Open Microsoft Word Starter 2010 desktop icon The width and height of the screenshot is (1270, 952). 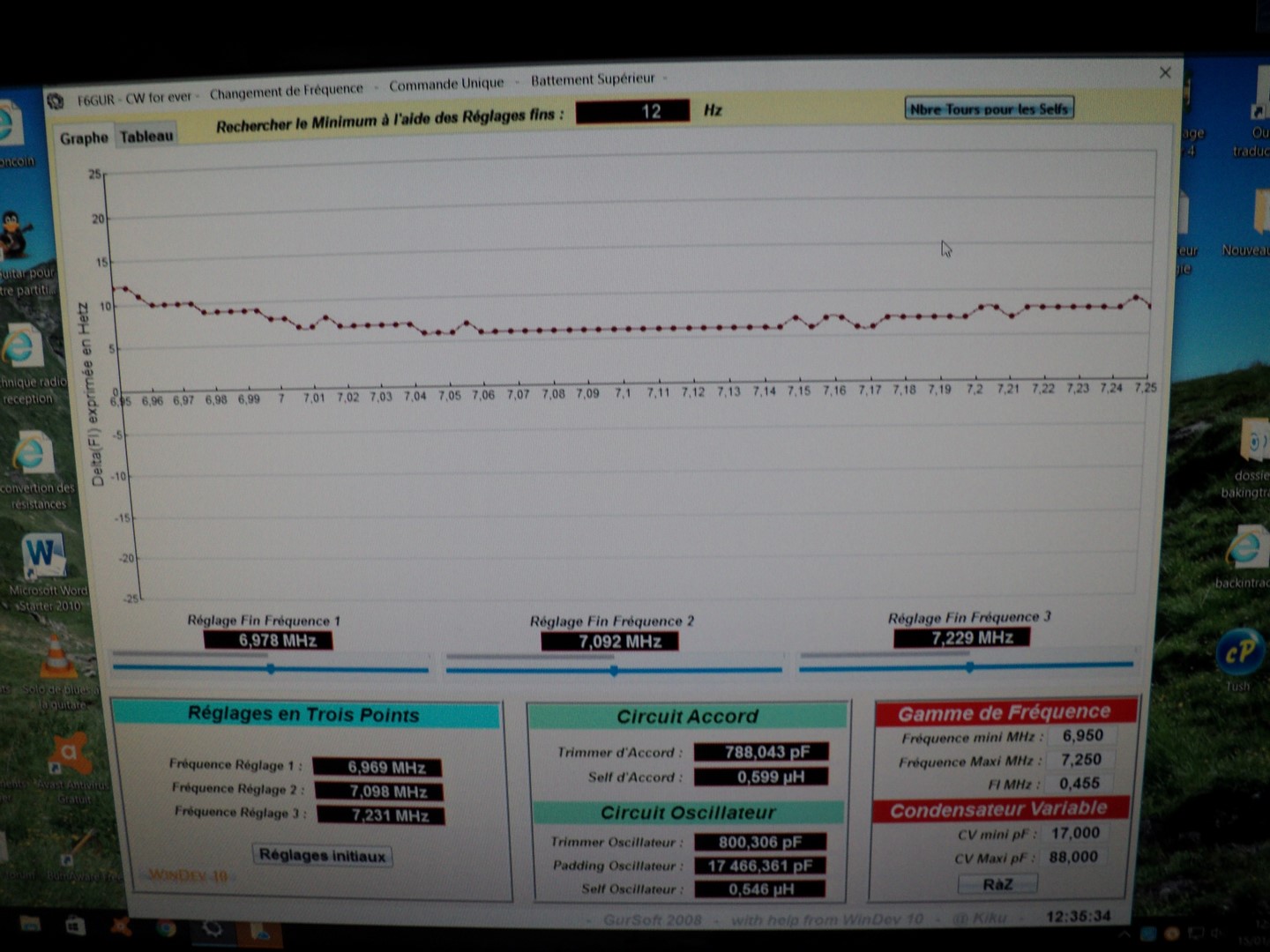42,557
